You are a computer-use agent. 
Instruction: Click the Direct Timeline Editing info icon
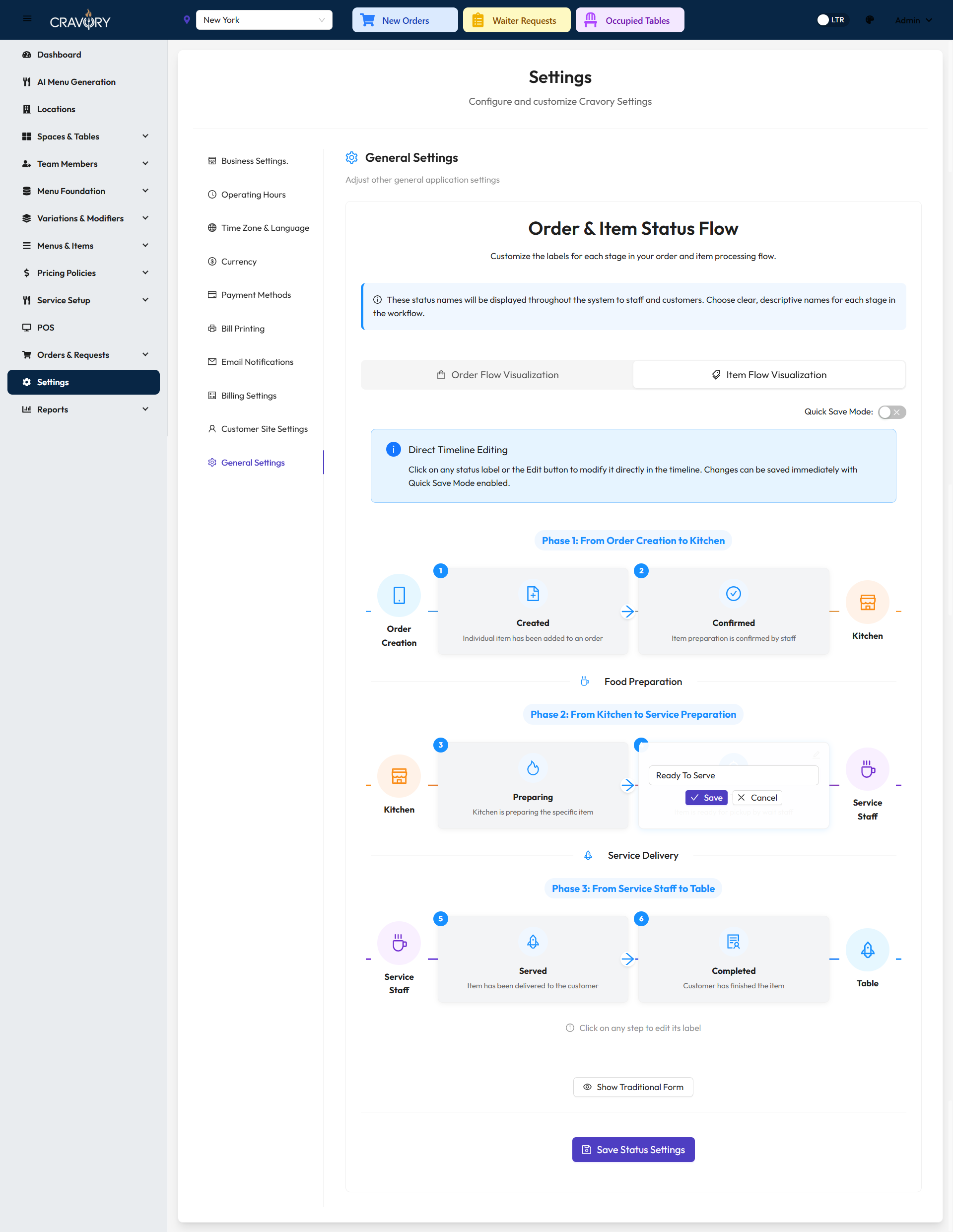point(393,449)
